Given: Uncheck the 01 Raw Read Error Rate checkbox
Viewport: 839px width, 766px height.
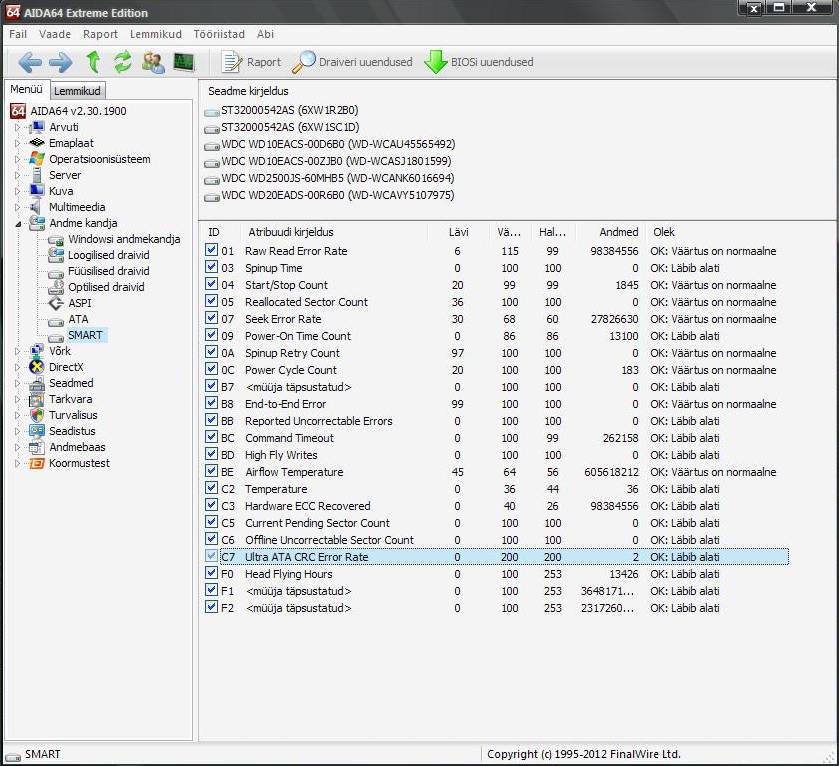Looking at the screenshot, I should [x=211, y=250].
